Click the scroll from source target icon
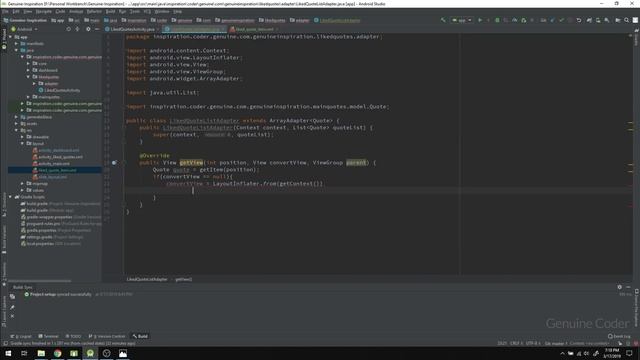This screenshot has height=360, width=640. [x=69, y=29]
